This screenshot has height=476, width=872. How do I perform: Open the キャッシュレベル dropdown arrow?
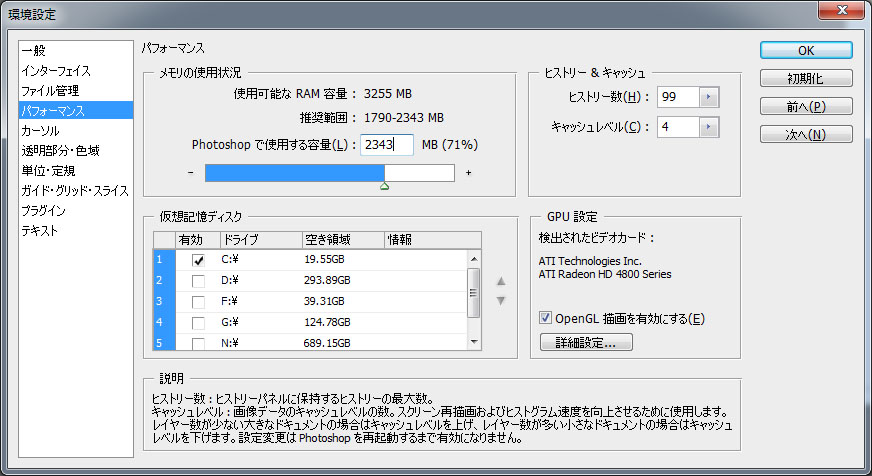click(708, 127)
